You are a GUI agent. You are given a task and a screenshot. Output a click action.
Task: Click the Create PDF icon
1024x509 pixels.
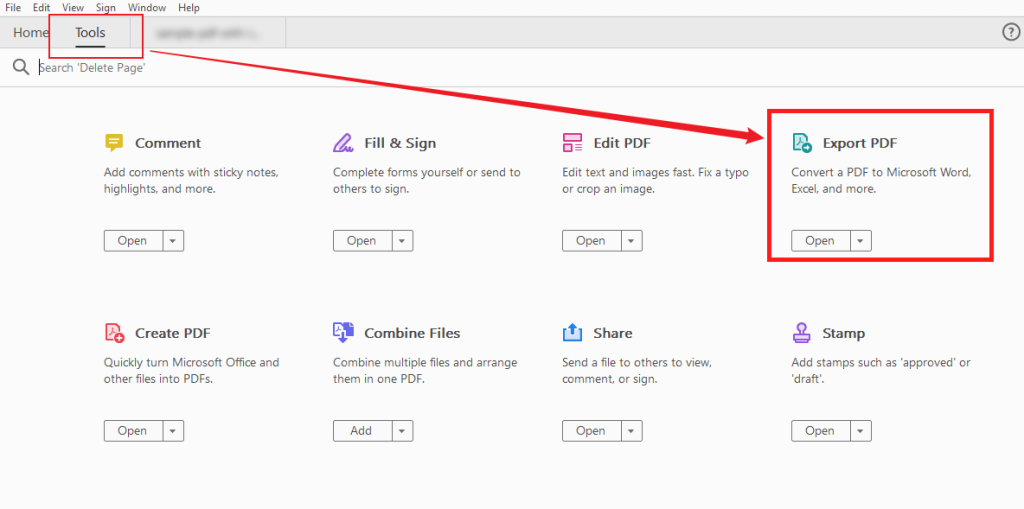tap(114, 333)
